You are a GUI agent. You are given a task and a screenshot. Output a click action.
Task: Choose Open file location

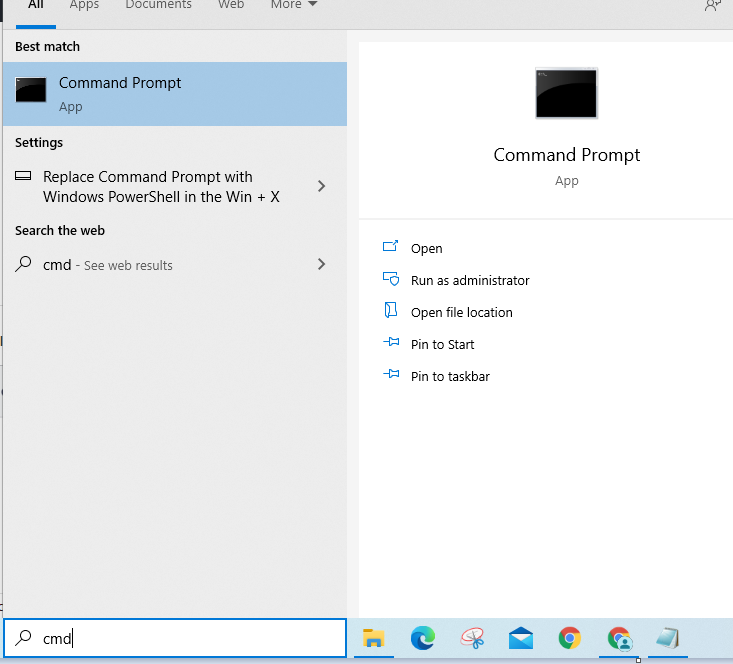point(461,312)
